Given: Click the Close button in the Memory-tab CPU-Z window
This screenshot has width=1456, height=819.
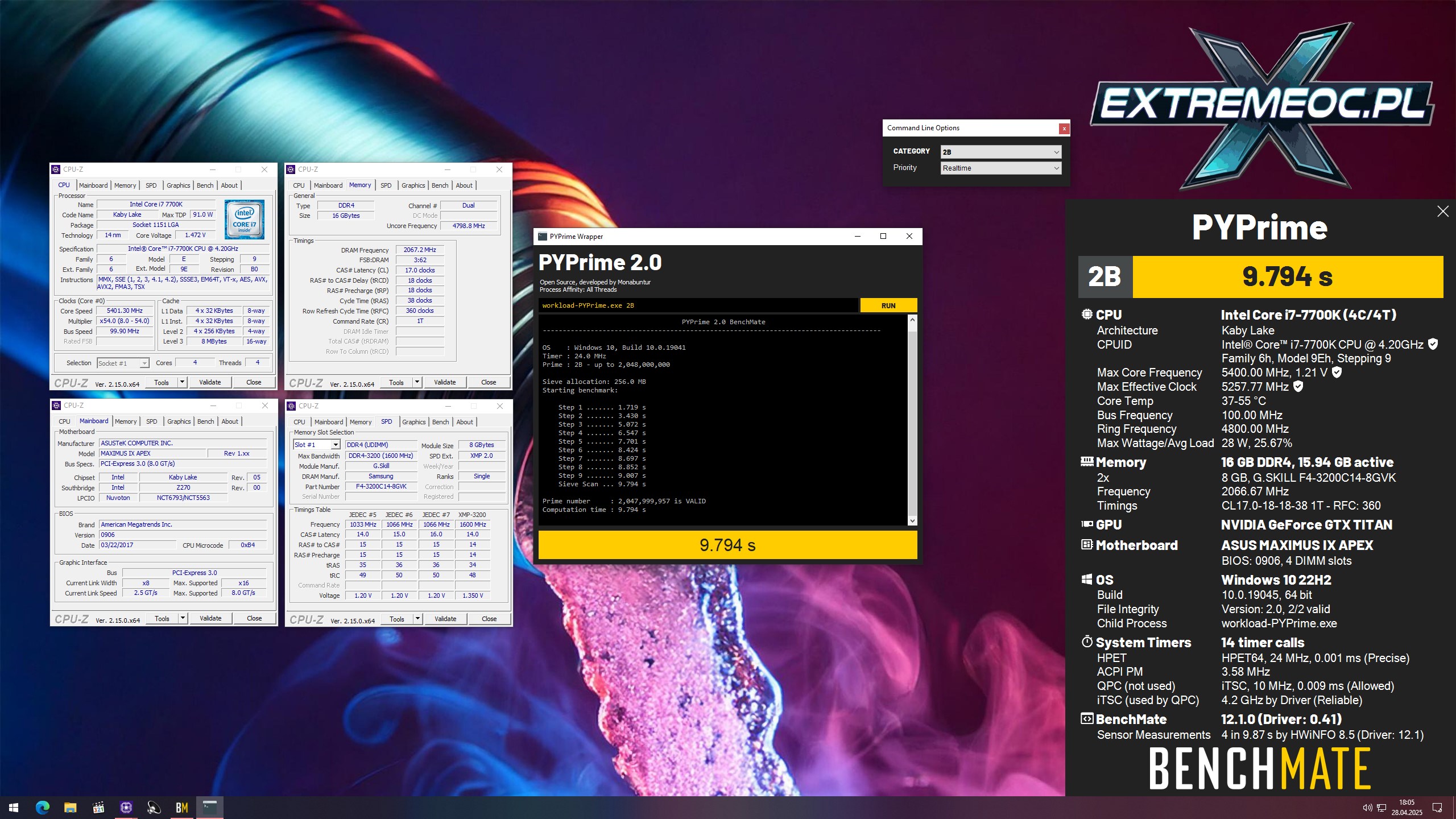Looking at the screenshot, I should point(489,382).
